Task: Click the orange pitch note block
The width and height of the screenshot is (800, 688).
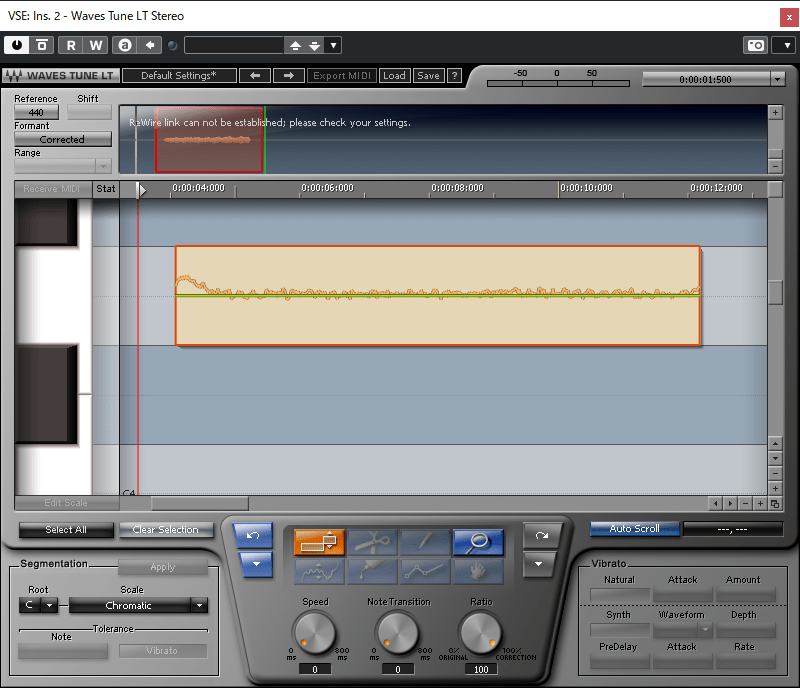Action: tap(438, 296)
